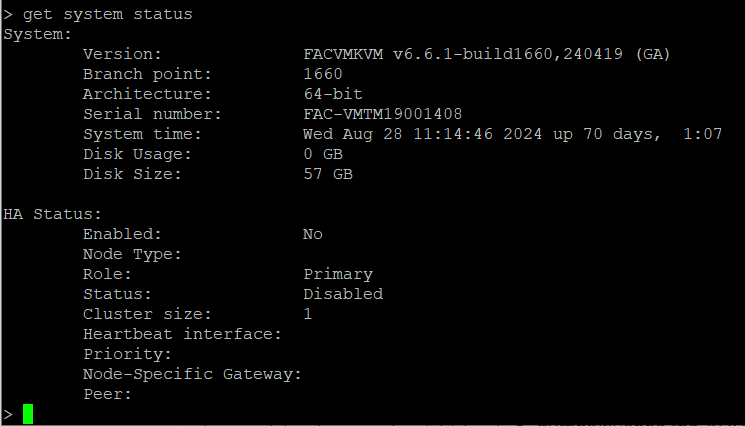
Task: Click the Branch point value 1660
Action: [x=322, y=74]
